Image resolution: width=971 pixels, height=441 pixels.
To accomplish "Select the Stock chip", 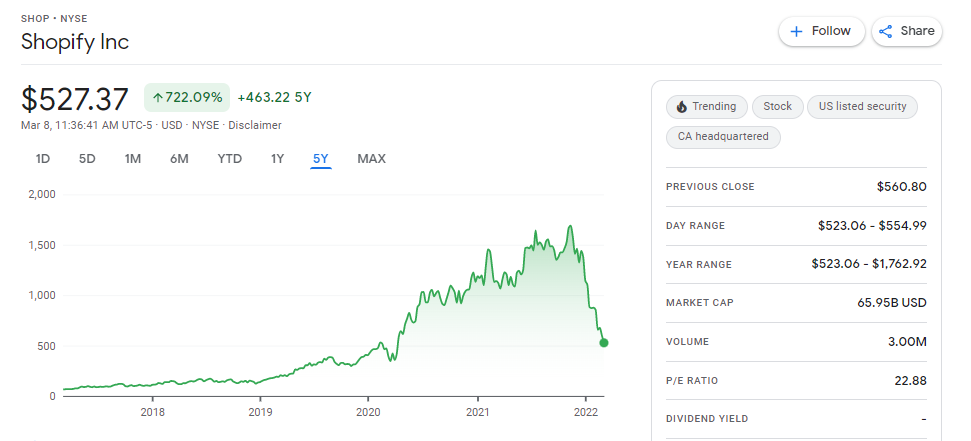I will [x=777, y=107].
